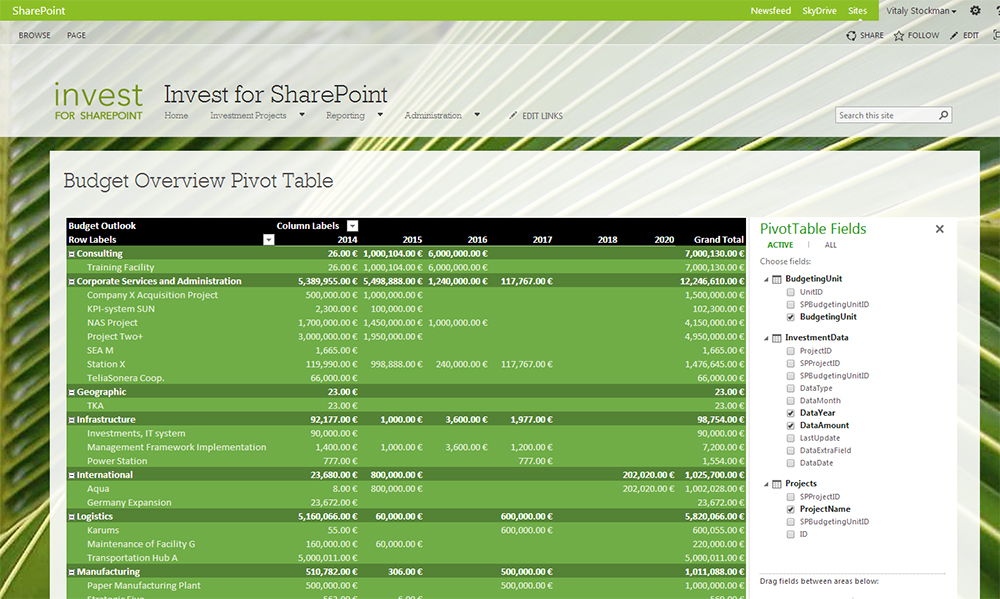The image size is (1000, 599).
Task: Select the Training Facility row label
Action: 121,267
